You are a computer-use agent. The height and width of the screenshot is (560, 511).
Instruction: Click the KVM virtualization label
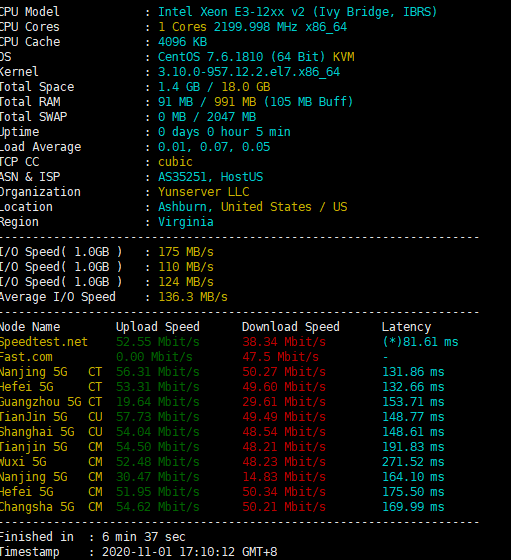(344, 57)
